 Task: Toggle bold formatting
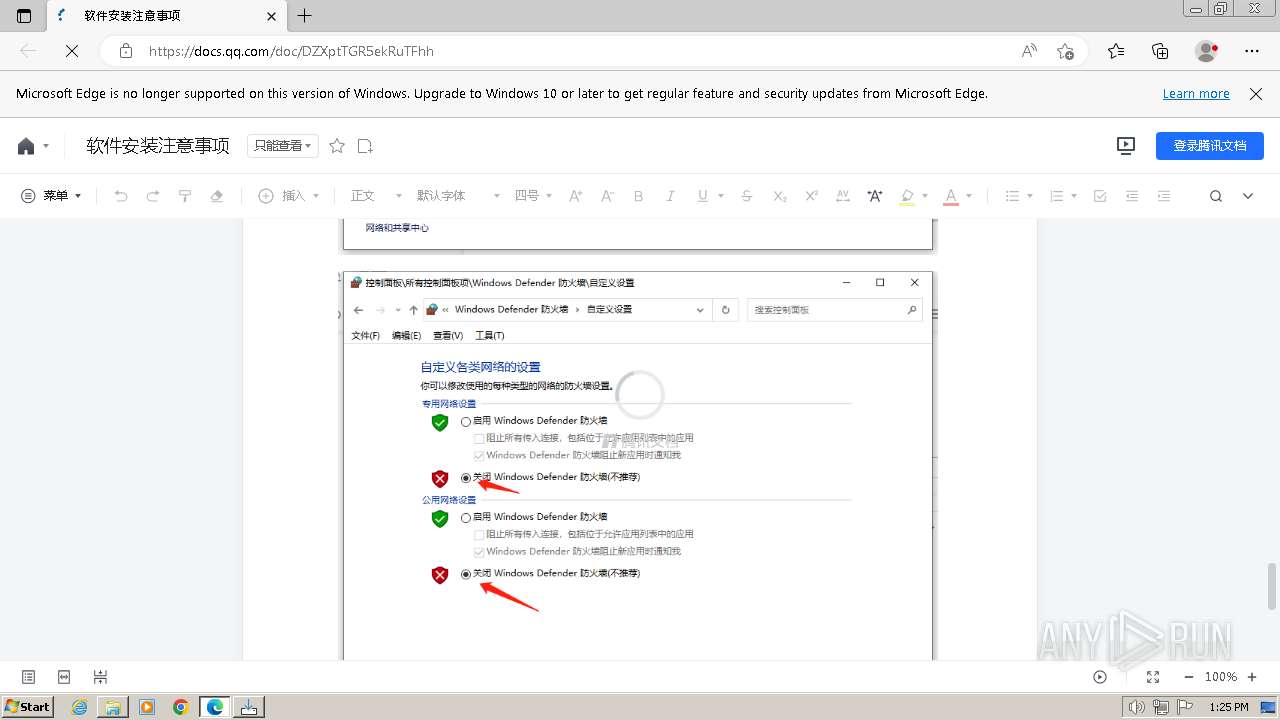(x=639, y=196)
